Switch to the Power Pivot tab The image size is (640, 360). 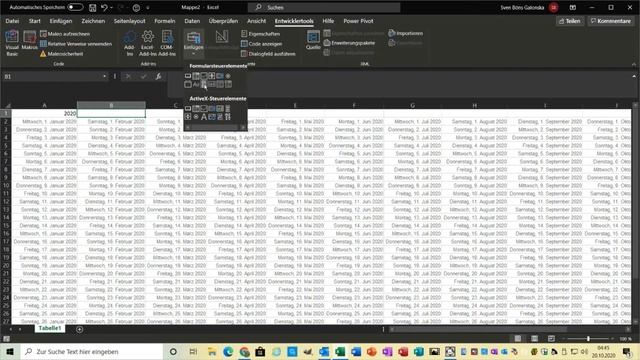(x=358, y=21)
